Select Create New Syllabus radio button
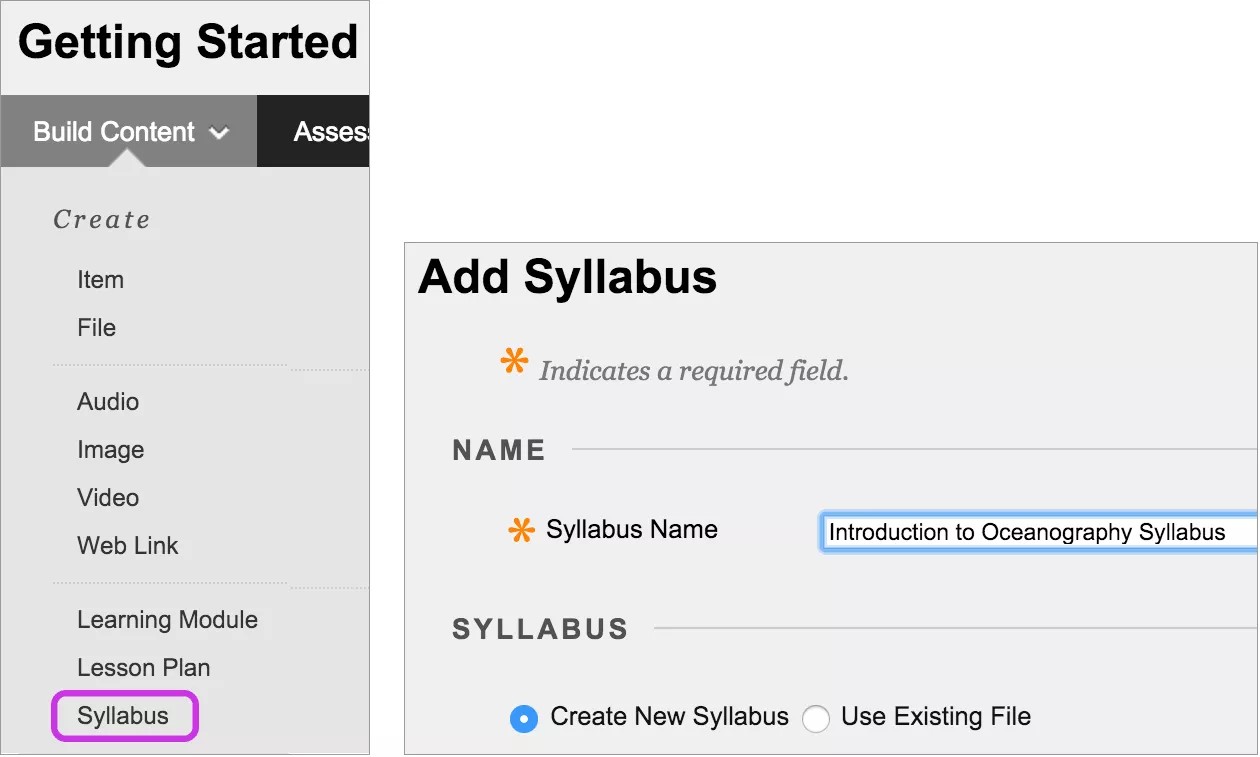The image size is (1260, 757). tap(523, 718)
